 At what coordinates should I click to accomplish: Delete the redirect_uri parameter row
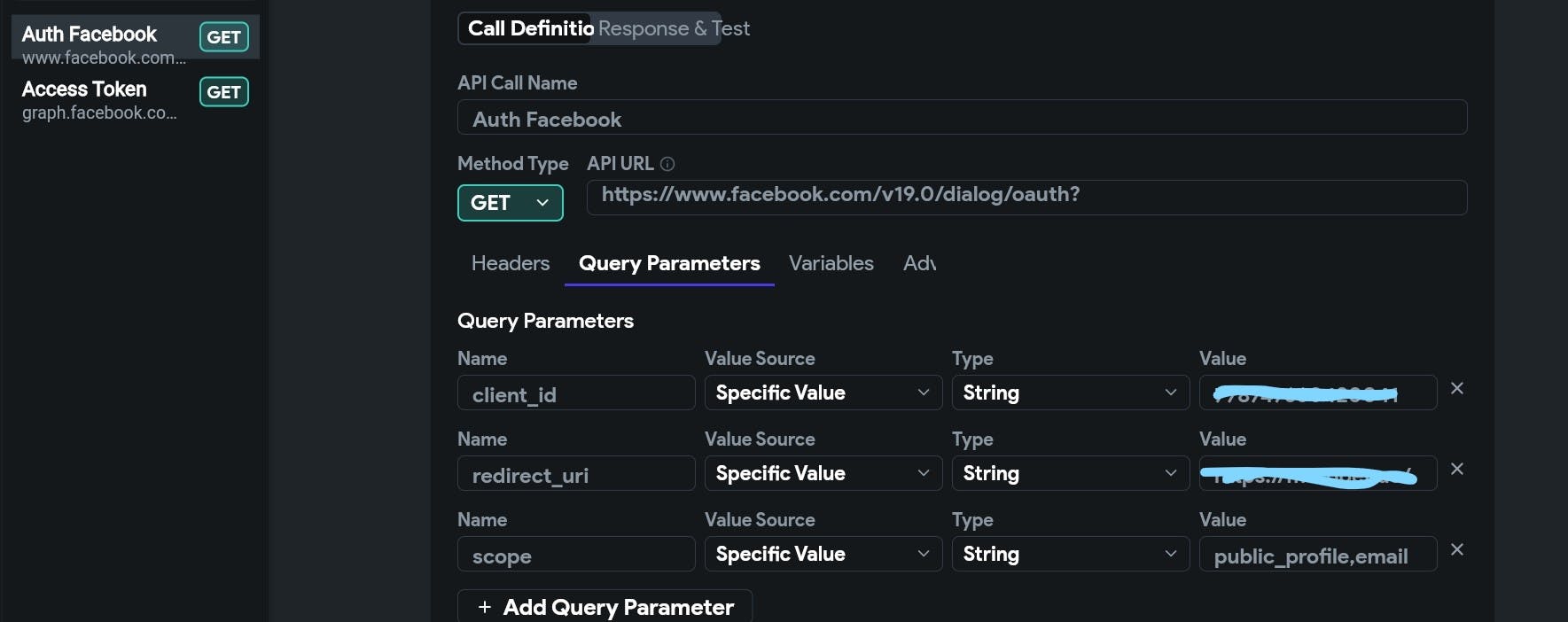click(1456, 469)
